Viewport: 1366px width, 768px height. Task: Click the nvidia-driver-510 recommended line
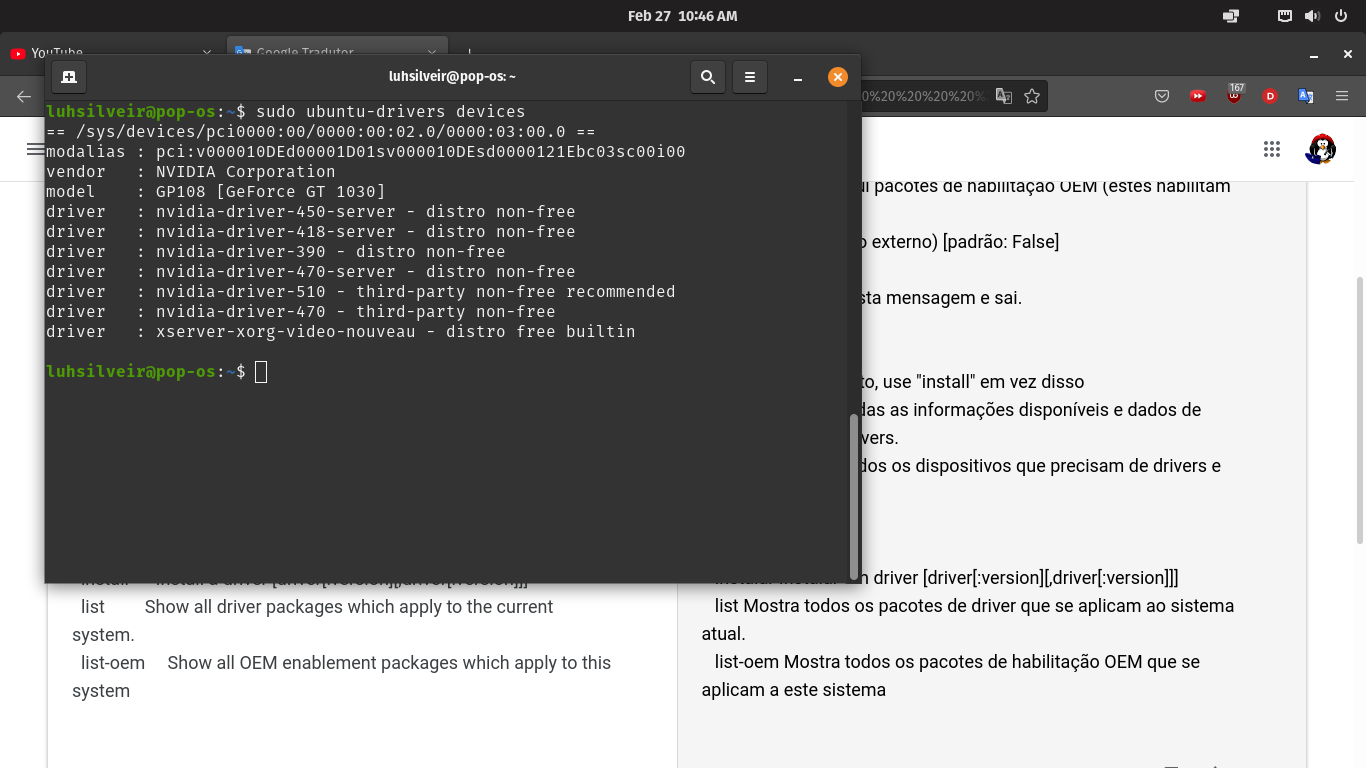pyautogui.click(x=361, y=292)
